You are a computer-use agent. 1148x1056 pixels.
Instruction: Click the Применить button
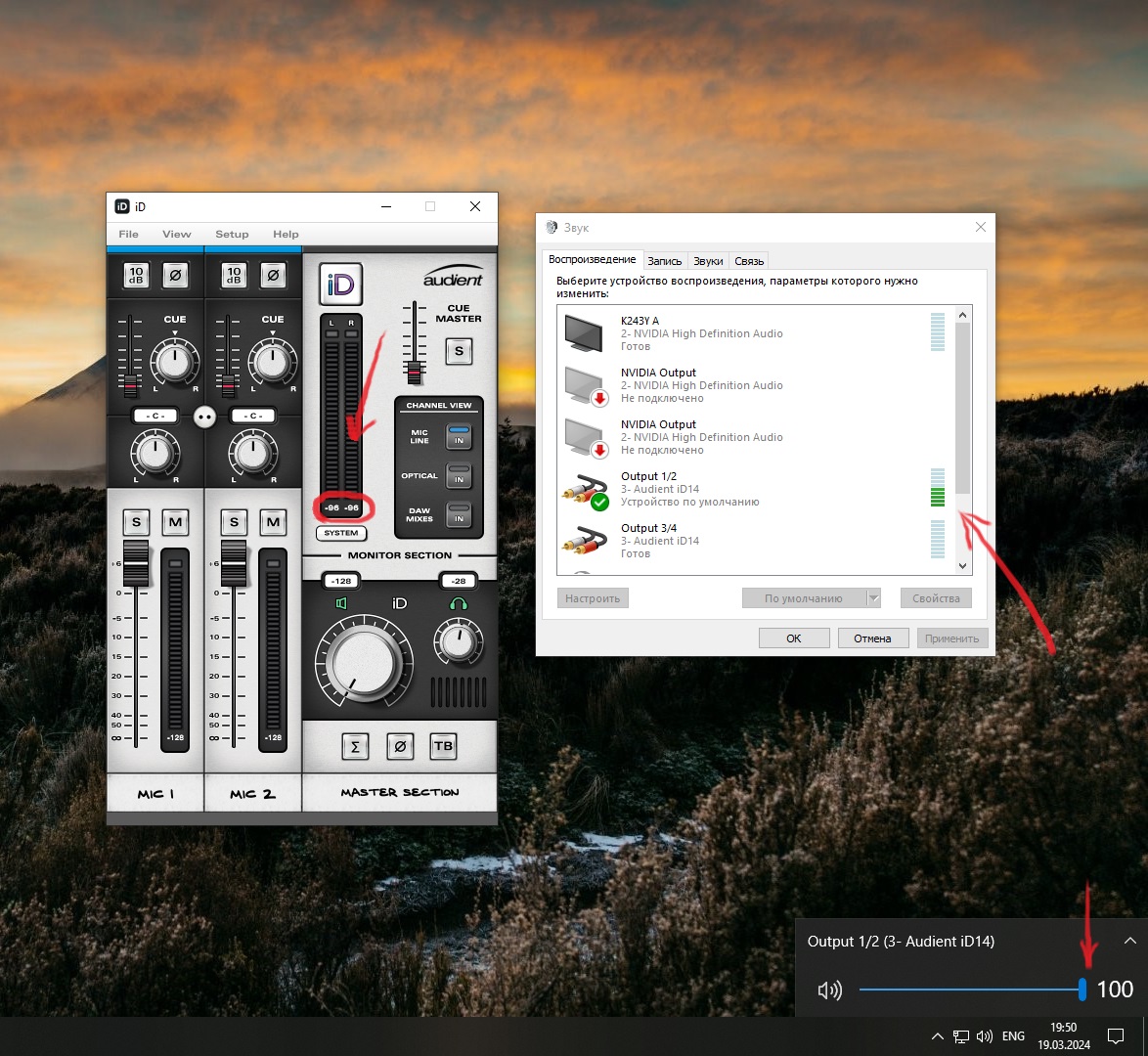tap(951, 638)
